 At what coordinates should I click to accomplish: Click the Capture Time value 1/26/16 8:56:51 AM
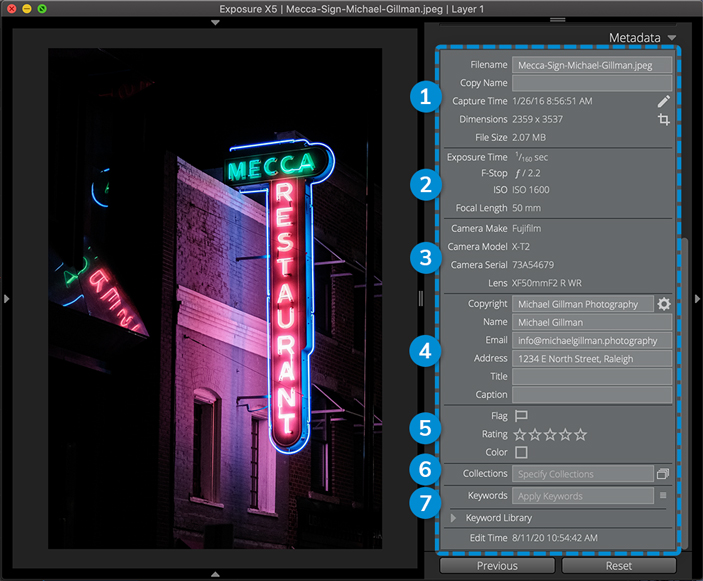[552, 101]
